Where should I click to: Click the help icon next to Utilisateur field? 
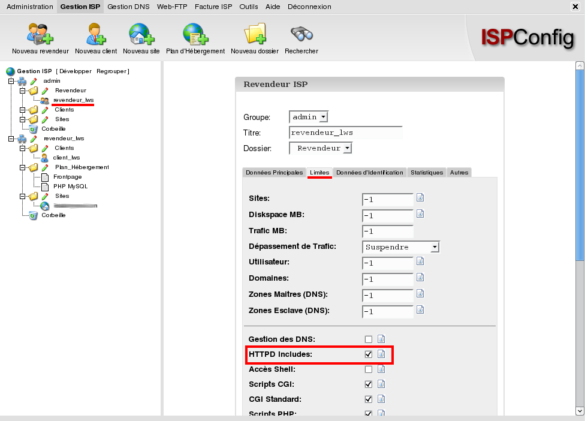(420, 261)
